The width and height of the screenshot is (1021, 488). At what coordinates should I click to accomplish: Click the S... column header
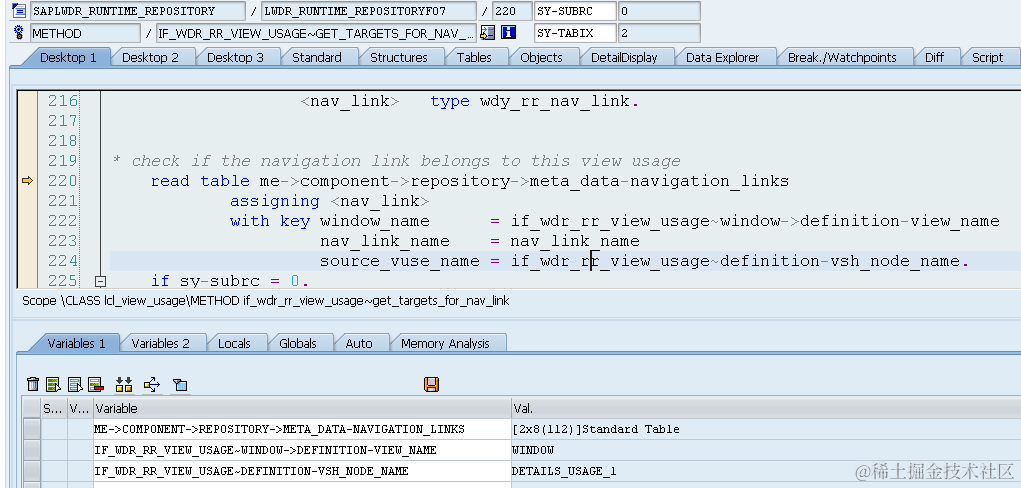(53, 409)
